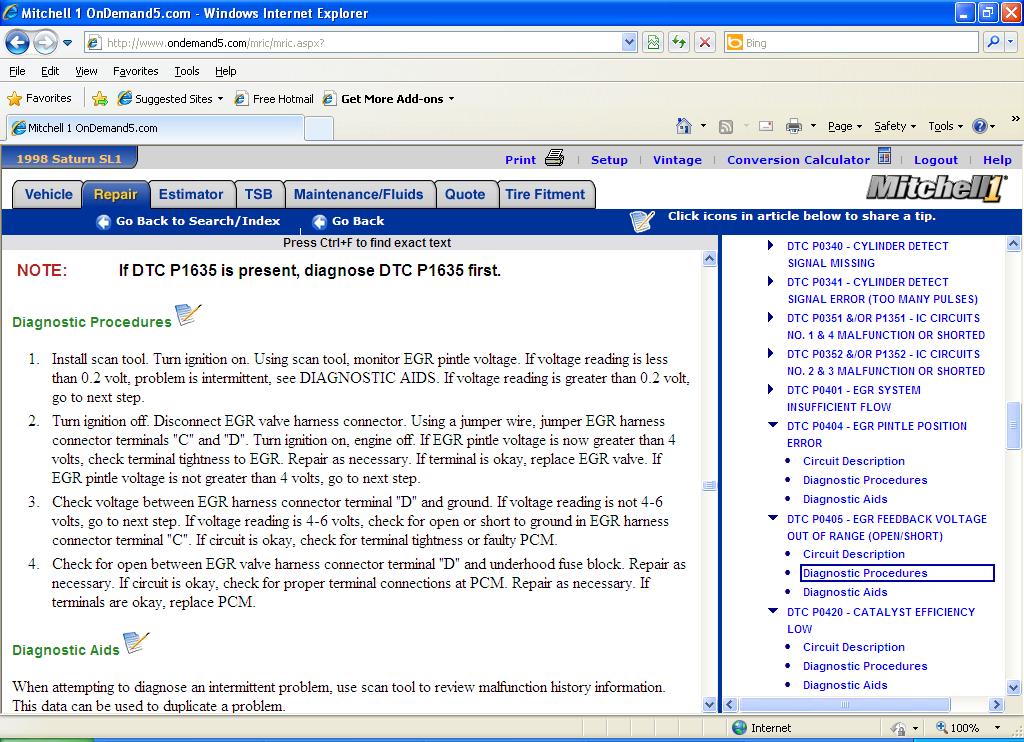Viewport: 1024px width, 742px height.
Task: Switch to the Estimator tab
Action: click(191, 195)
